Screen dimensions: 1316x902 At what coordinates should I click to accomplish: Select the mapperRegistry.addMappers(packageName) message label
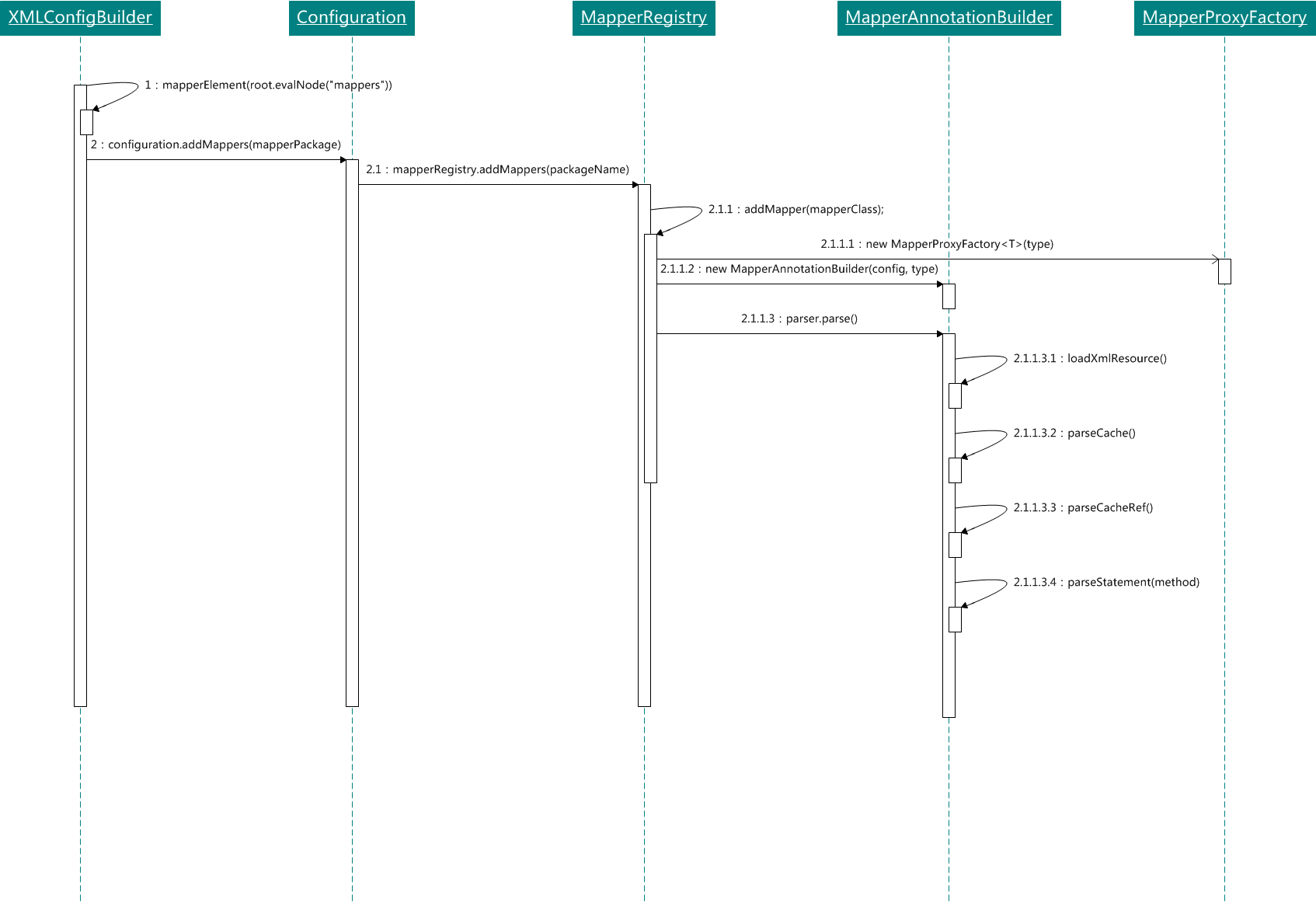[497, 169]
